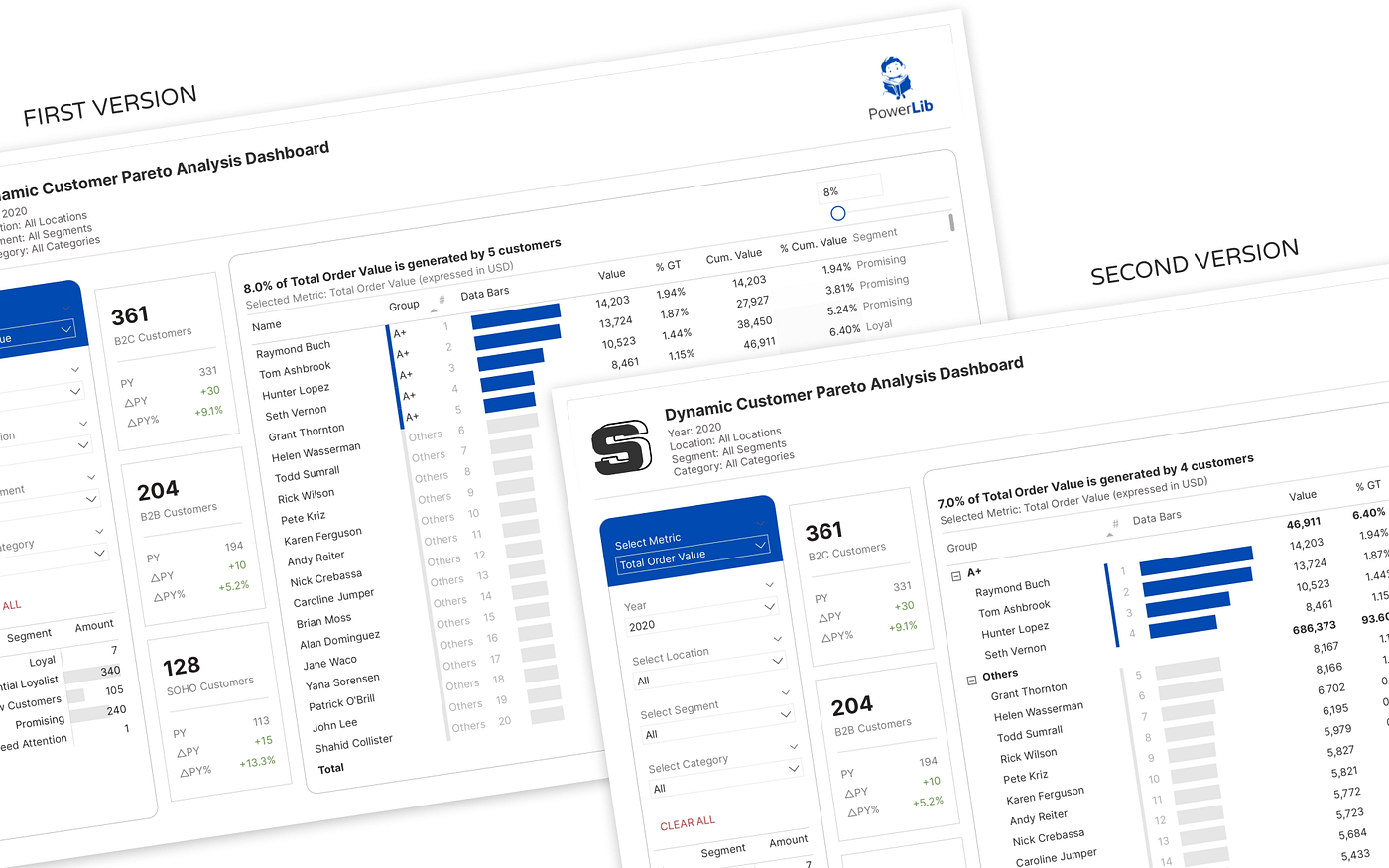
Task: Click the sort arrow beside the # header in the first version
Action: [433, 310]
